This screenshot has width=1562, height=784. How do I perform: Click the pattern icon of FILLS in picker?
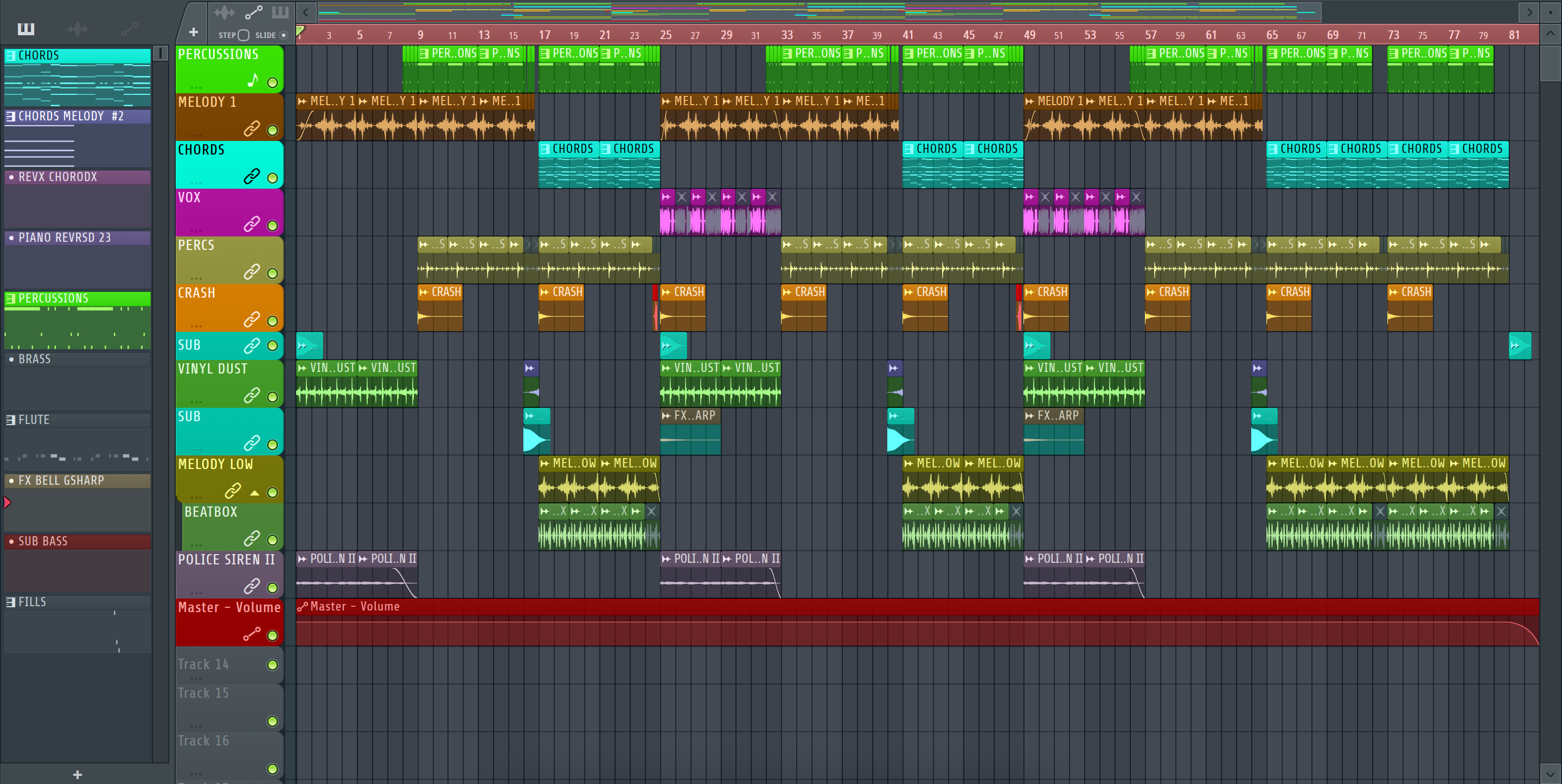point(11,601)
